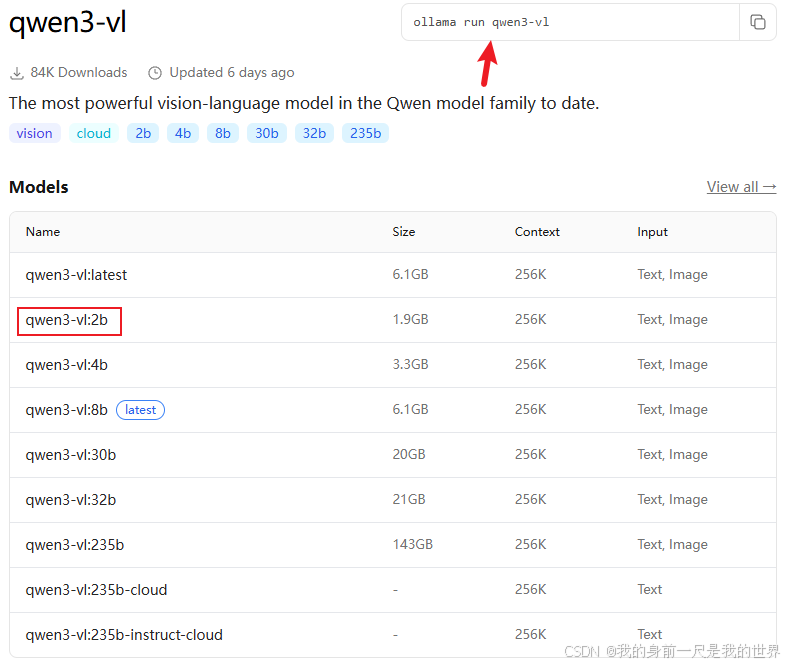Click 6.1GB in the qwen3-vl:latest row
Image resolution: width=788 pixels, height=665 pixels.
pyautogui.click(x=410, y=274)
